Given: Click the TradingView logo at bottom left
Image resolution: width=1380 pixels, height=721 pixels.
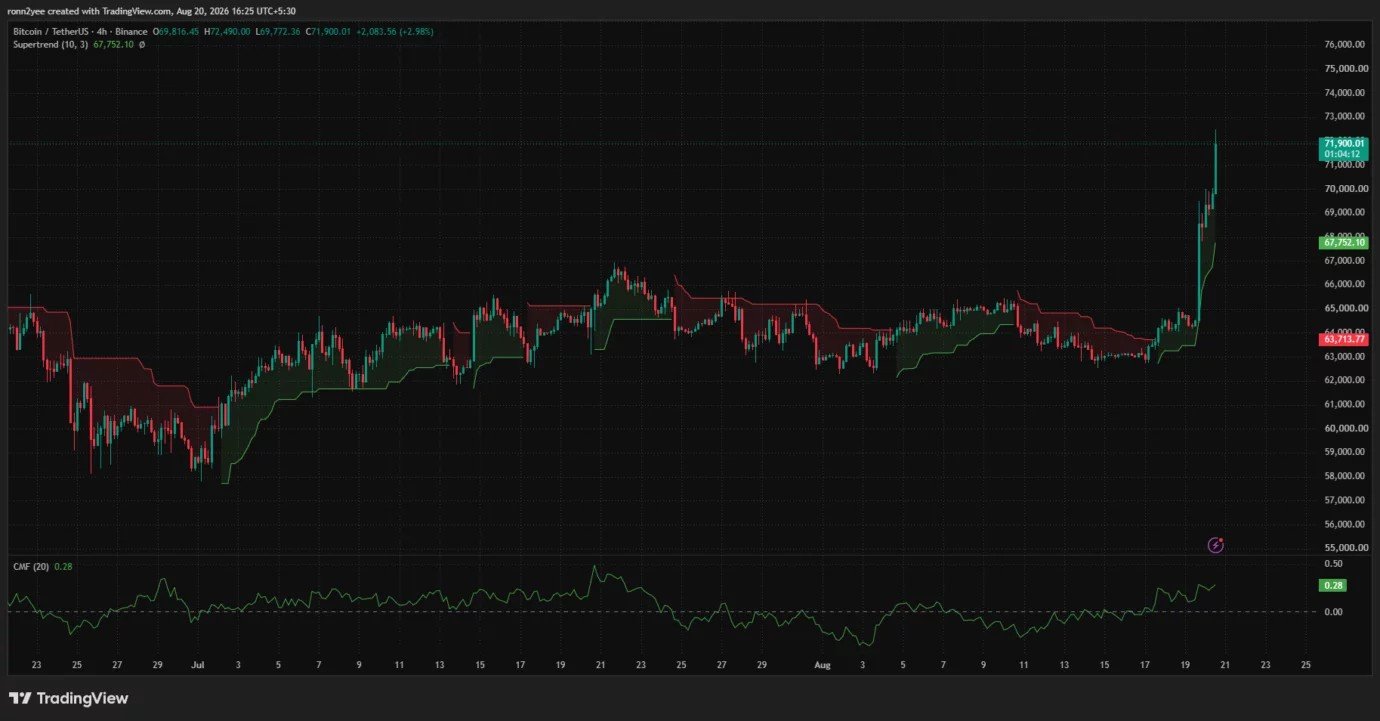Looking at the screenshot, I should click(69, 698).
